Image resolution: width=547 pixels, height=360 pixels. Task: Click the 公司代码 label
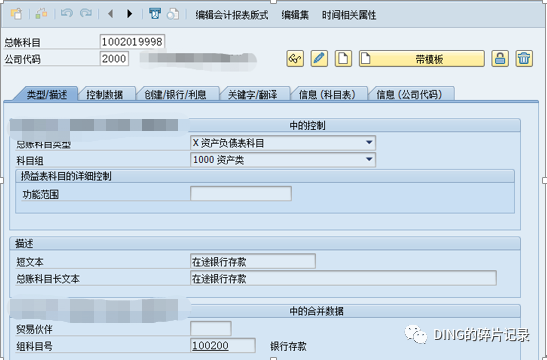tap(23, 59)
